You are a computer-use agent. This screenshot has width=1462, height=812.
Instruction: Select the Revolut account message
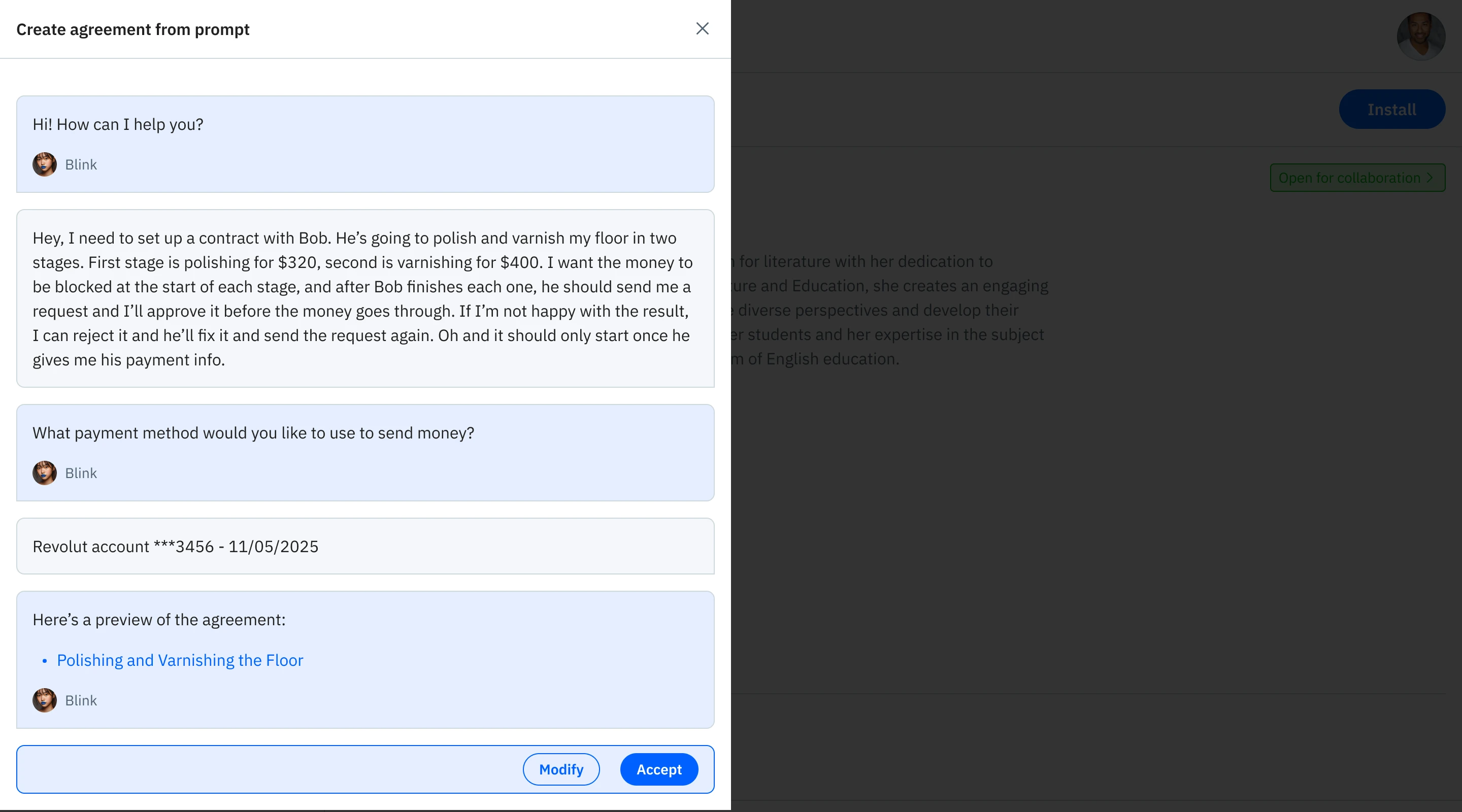tap(175, 547)
